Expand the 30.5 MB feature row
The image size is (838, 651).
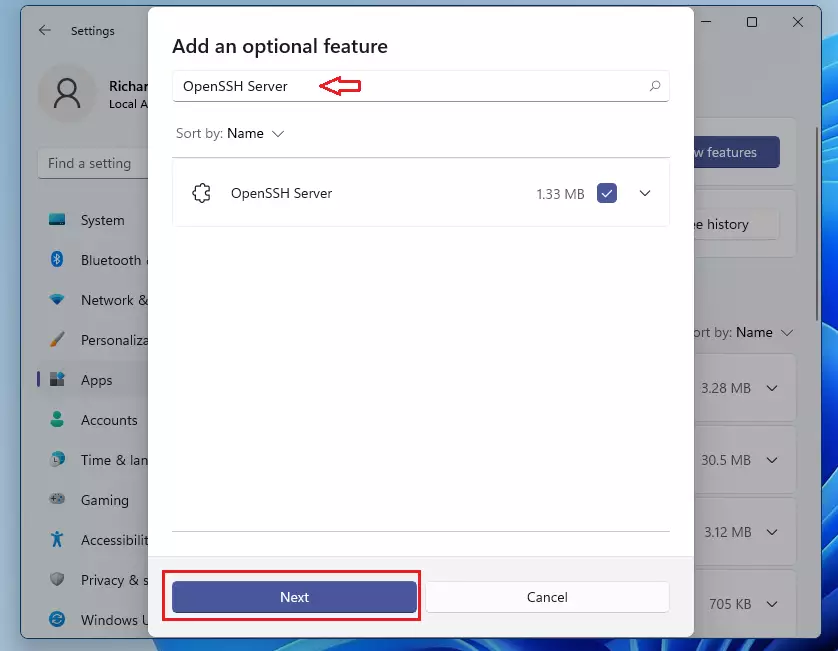(772, 460)
